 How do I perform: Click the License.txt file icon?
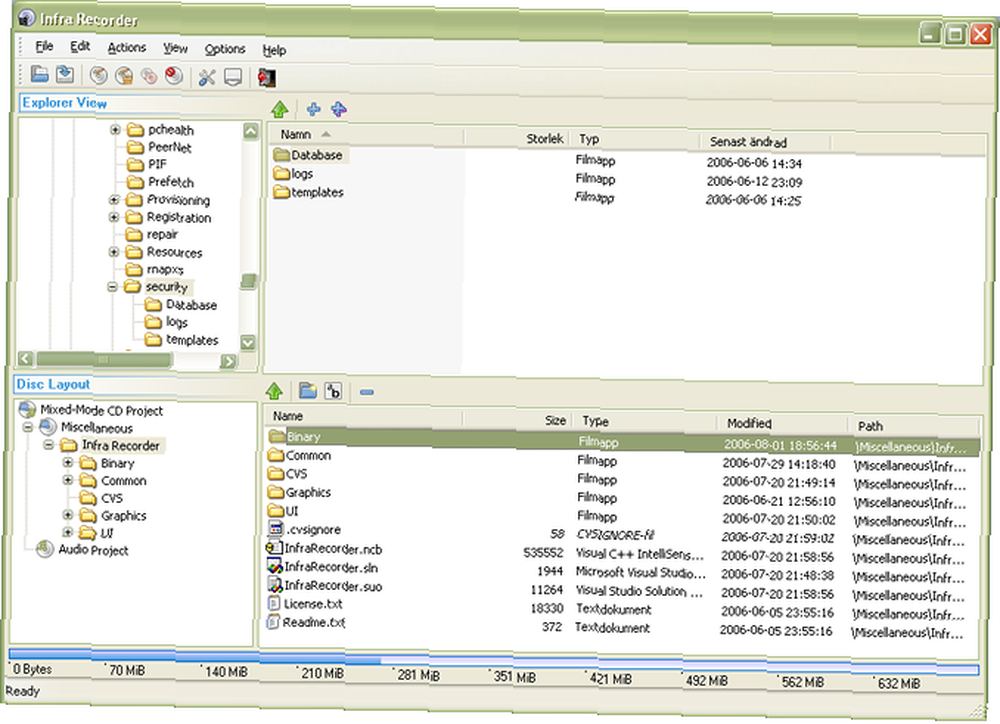(274, 603)
